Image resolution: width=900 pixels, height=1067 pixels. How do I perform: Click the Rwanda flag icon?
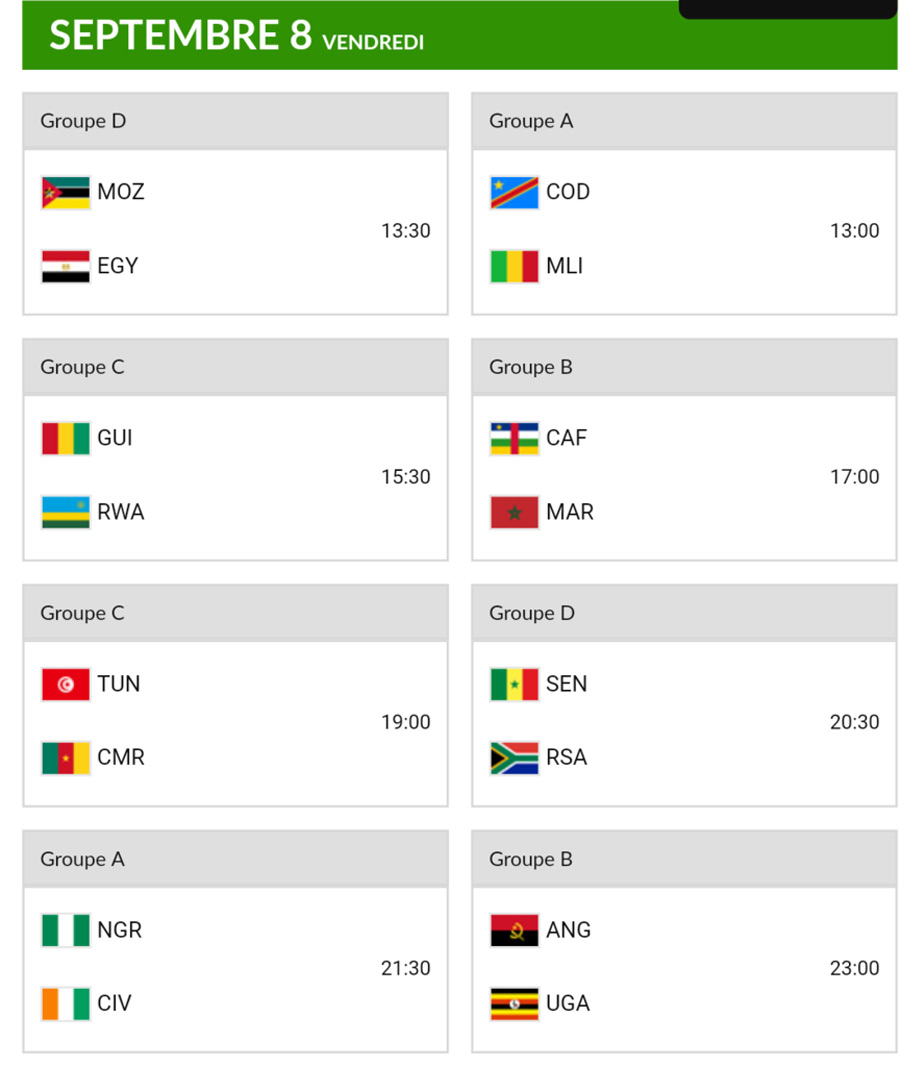click(x=65, y=512)
